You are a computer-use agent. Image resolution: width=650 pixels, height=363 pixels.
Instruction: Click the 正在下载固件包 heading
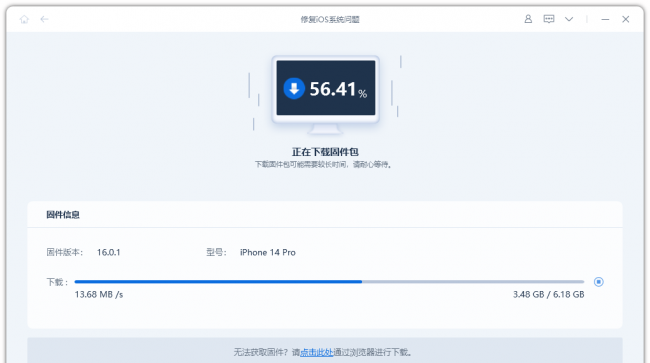click(x=325, y=152)
